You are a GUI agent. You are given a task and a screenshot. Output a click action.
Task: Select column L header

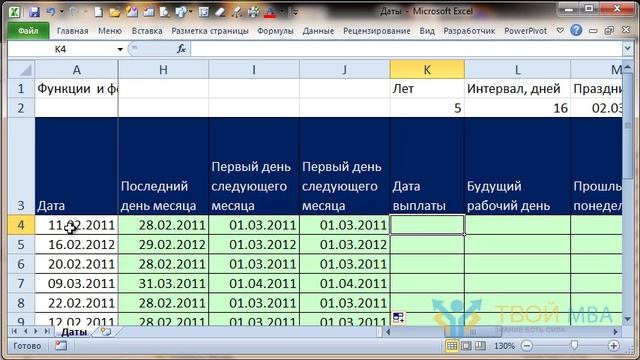pos(518,69)
